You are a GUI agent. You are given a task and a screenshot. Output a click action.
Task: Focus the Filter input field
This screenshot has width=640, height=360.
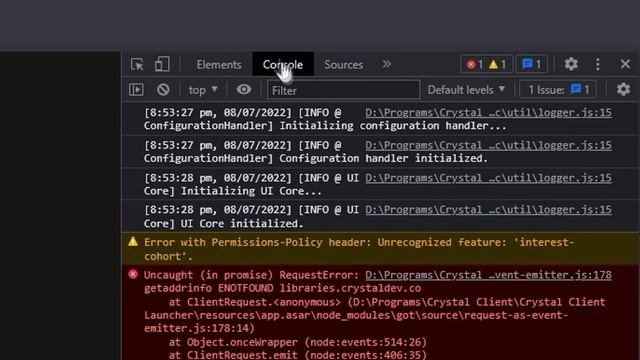tap(343, 90)
